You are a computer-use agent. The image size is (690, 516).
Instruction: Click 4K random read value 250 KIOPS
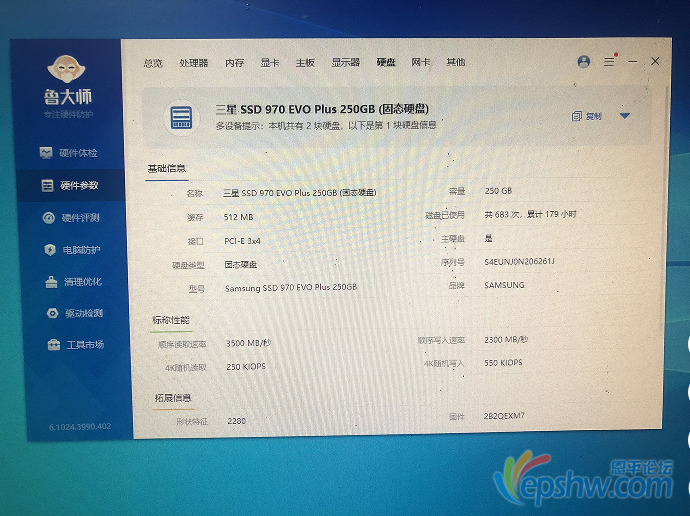click(246, 366)
